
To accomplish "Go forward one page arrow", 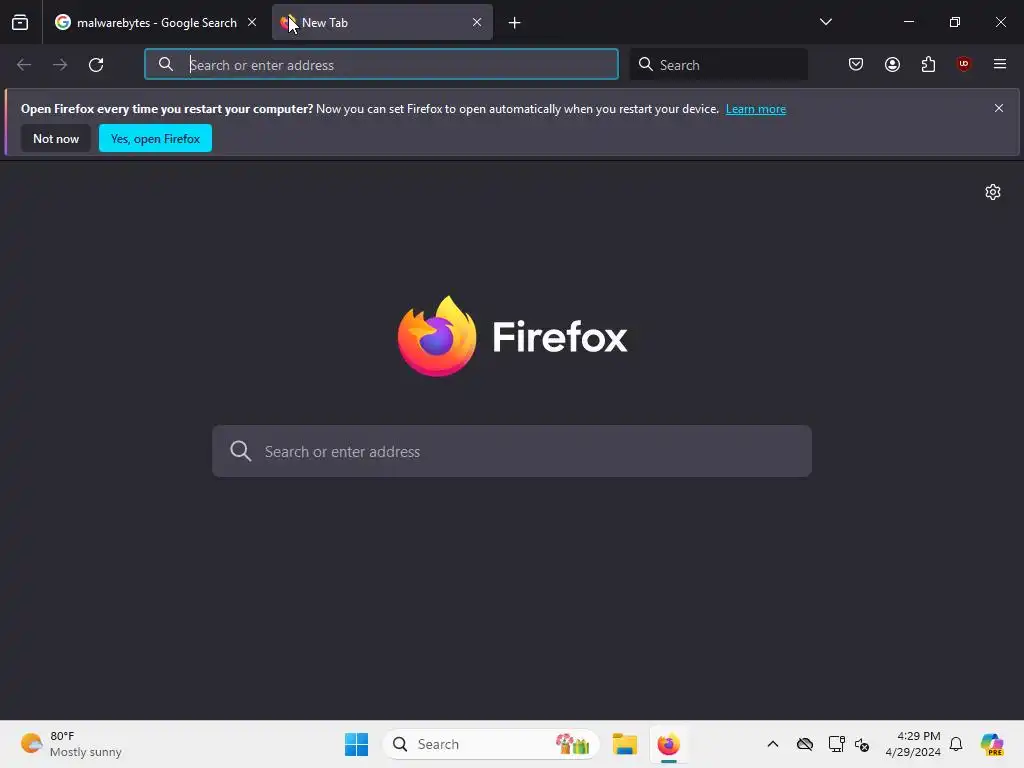I will [60, 65].
